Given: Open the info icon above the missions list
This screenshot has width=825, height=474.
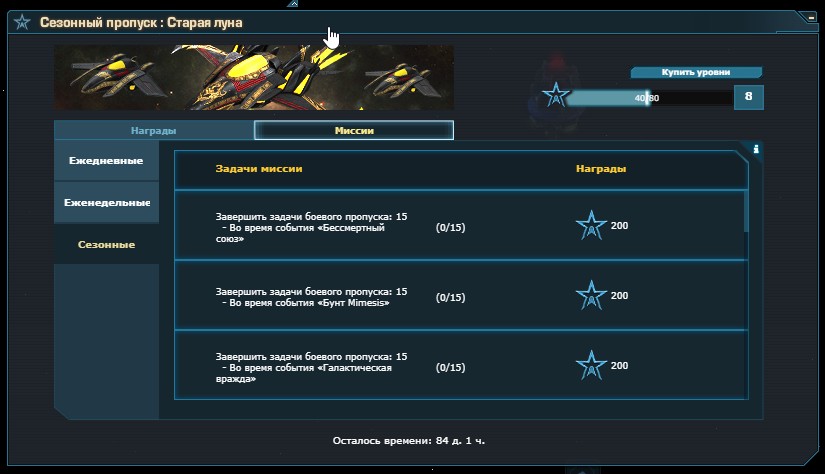Looking at the screenshot, I should point(756,149).
